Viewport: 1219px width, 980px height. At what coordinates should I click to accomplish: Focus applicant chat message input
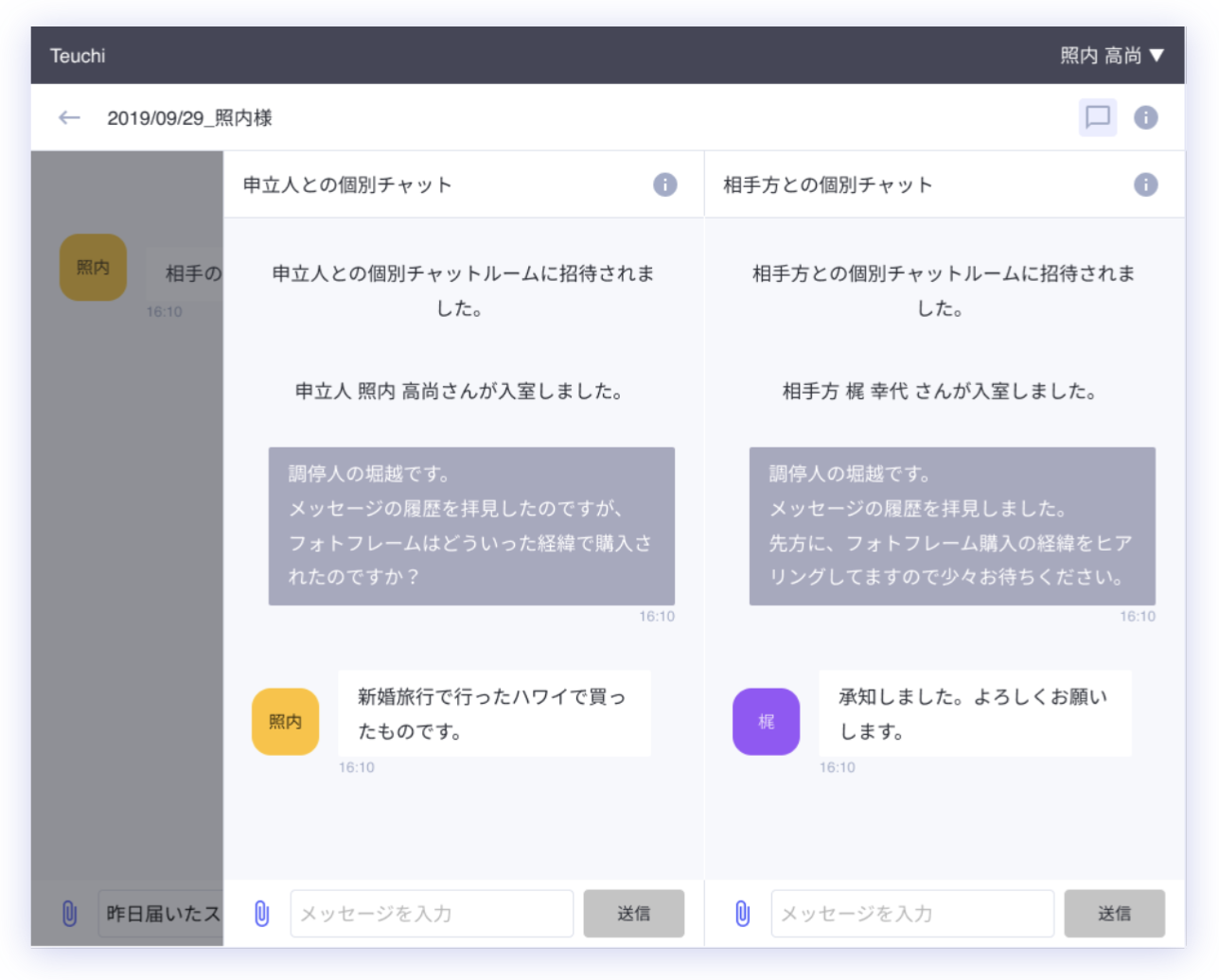432,914
